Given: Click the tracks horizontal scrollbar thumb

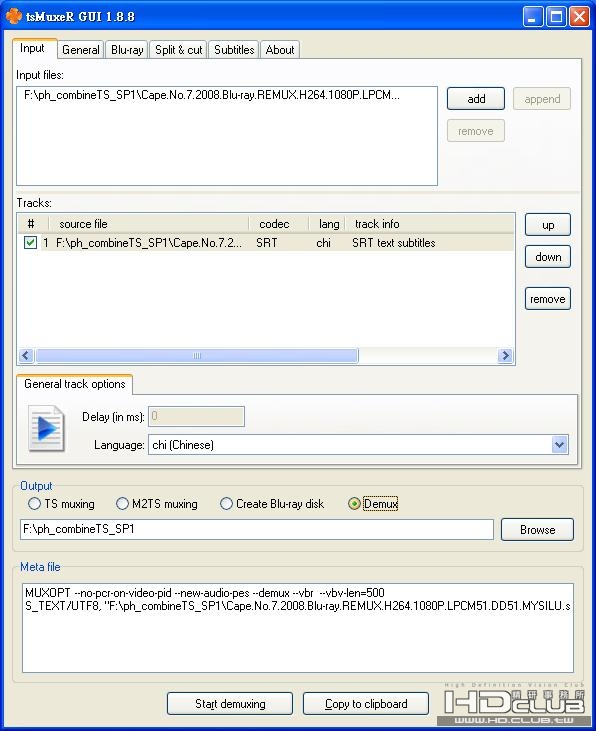Looking at the screenshot, I should (197, 356).
